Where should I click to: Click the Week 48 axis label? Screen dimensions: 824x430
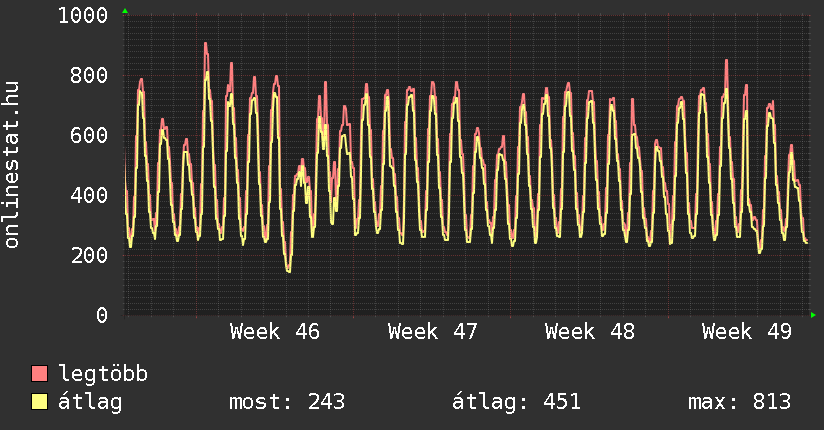click(590, 332)
